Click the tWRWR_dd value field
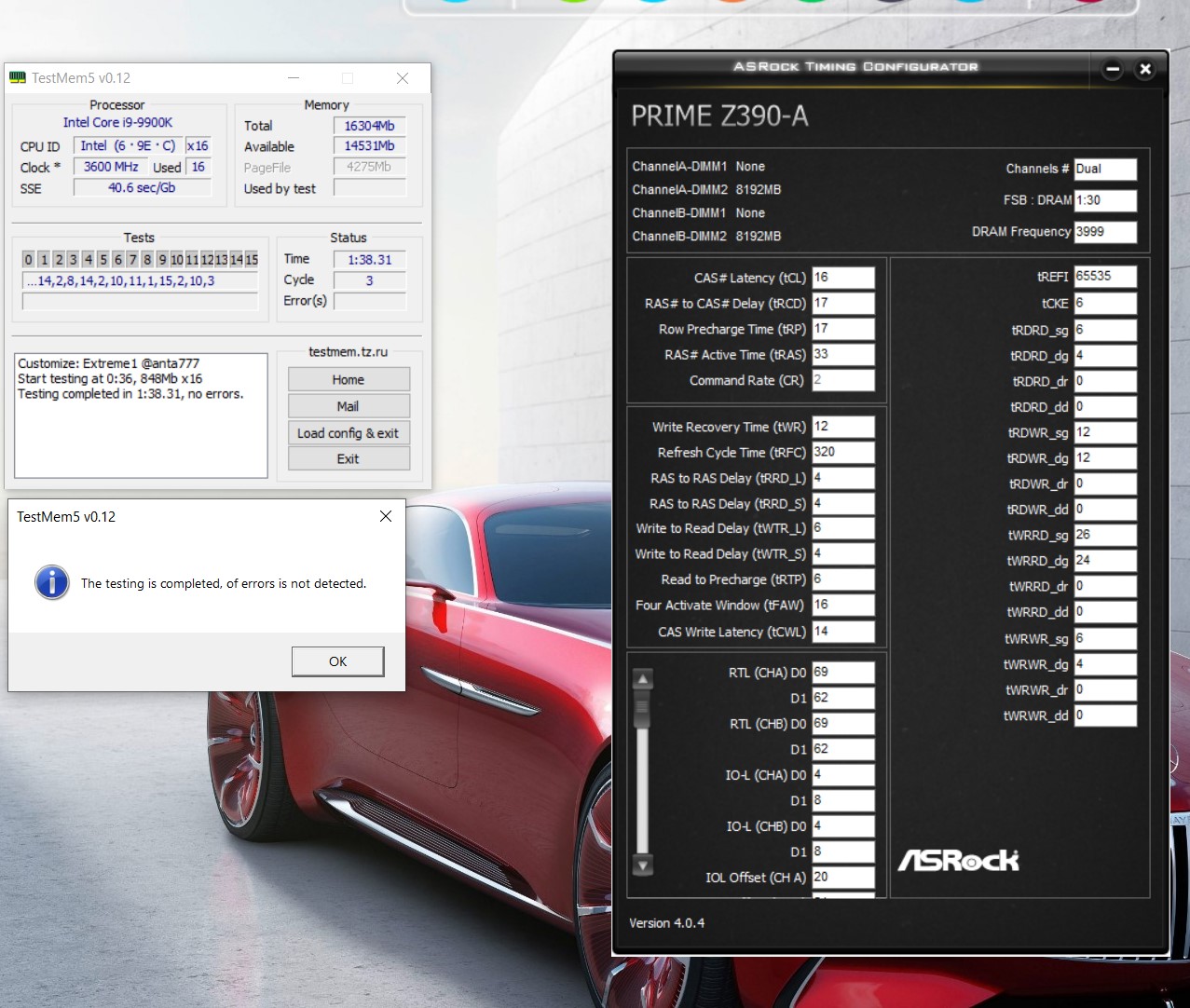The image size is (1190, 1008). (x=1105, y=715)
